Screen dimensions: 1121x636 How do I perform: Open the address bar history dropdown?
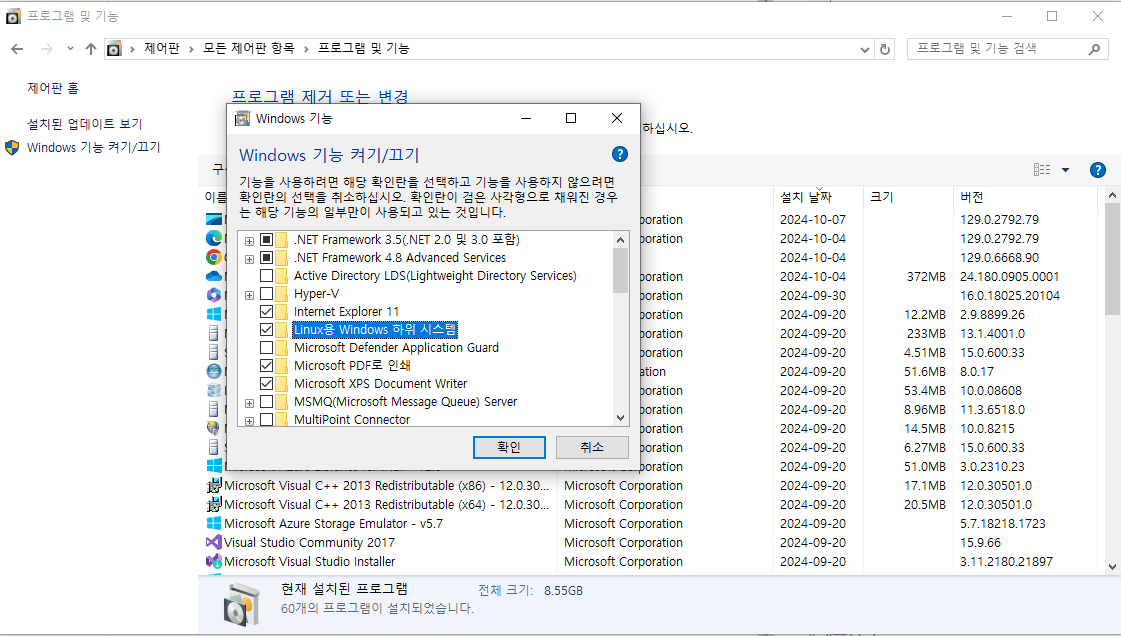pyautogui.click(x=865, y=49)
